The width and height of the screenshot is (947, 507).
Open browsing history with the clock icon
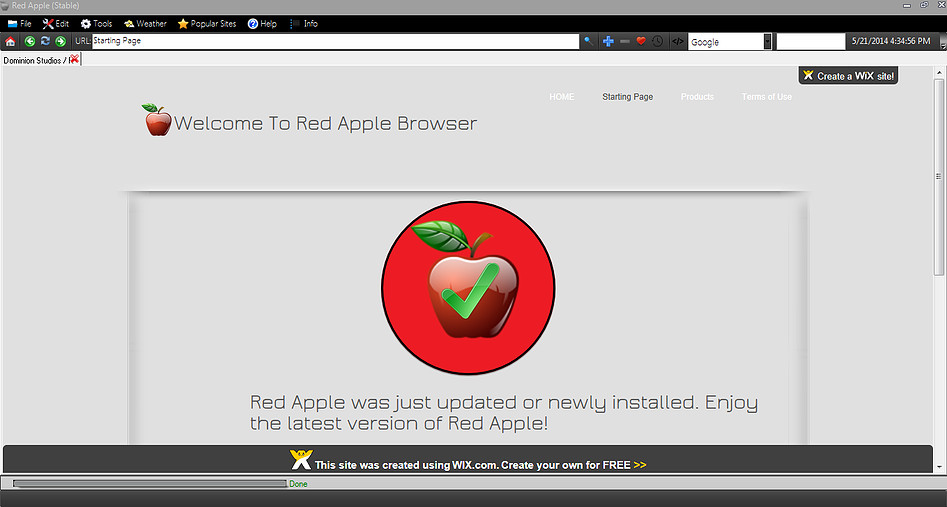[658, 41]
